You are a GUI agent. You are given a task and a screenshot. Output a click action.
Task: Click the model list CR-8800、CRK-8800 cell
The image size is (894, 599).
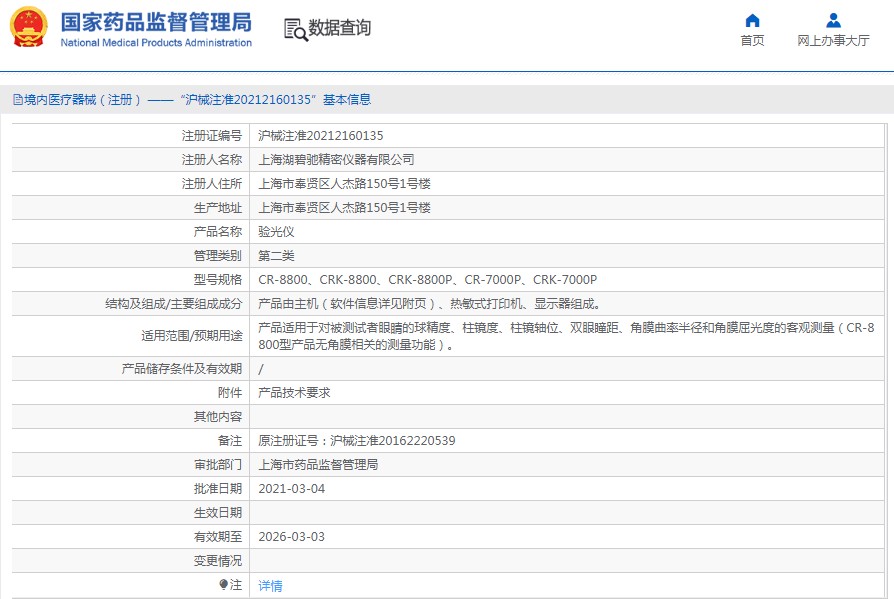click(428, 279)
